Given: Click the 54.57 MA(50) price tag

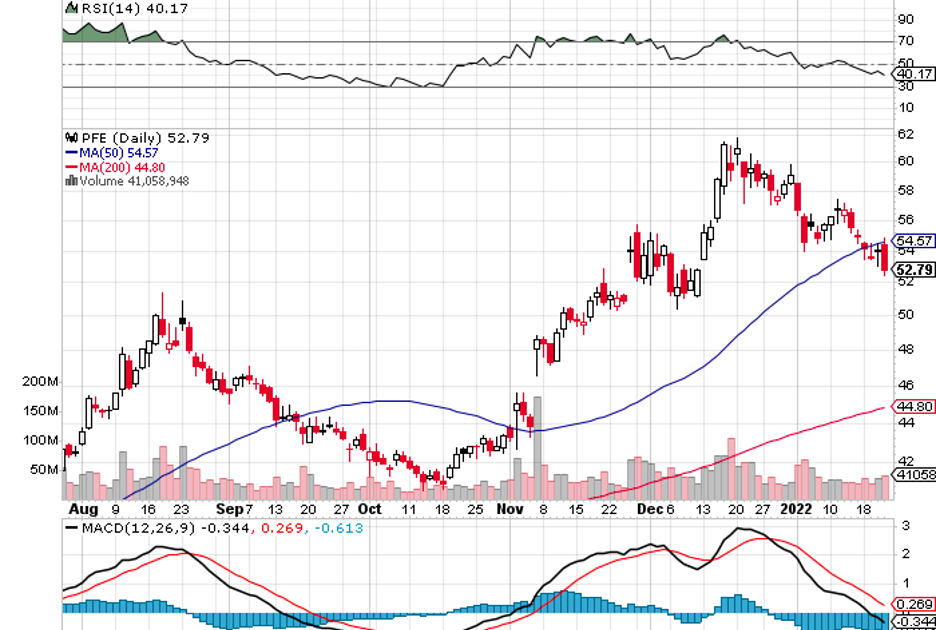Looking at the screenshot, I should point(914,241).
